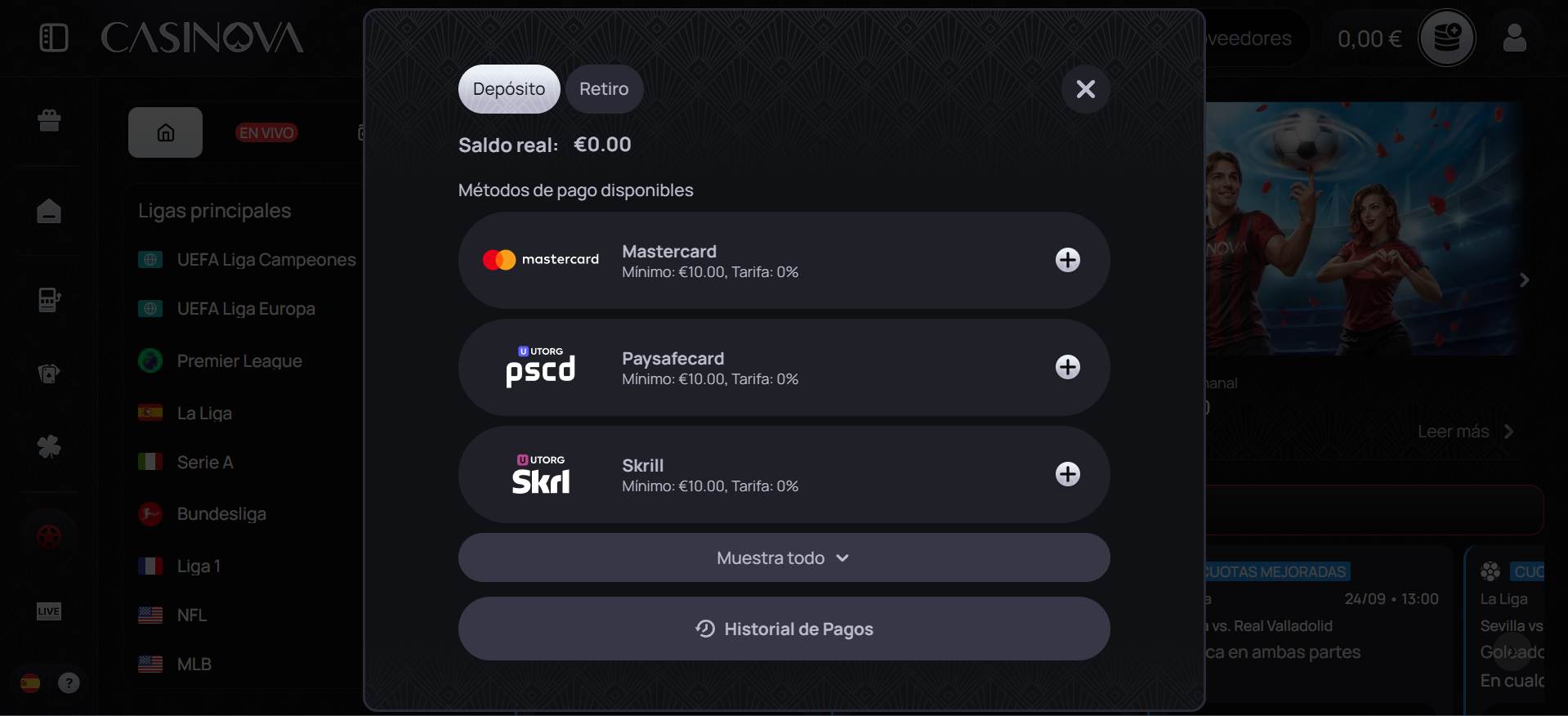1568x716 pixels.
Task: Open the user profile icon
Action: pyautogui.click(x=1514, y=38)
